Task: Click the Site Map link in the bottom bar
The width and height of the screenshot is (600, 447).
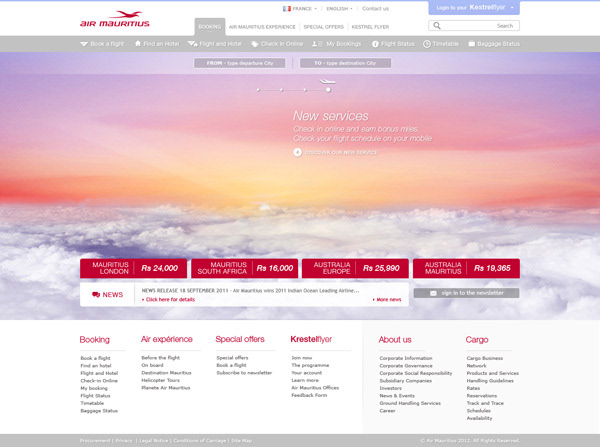Action: pos(241,441)
